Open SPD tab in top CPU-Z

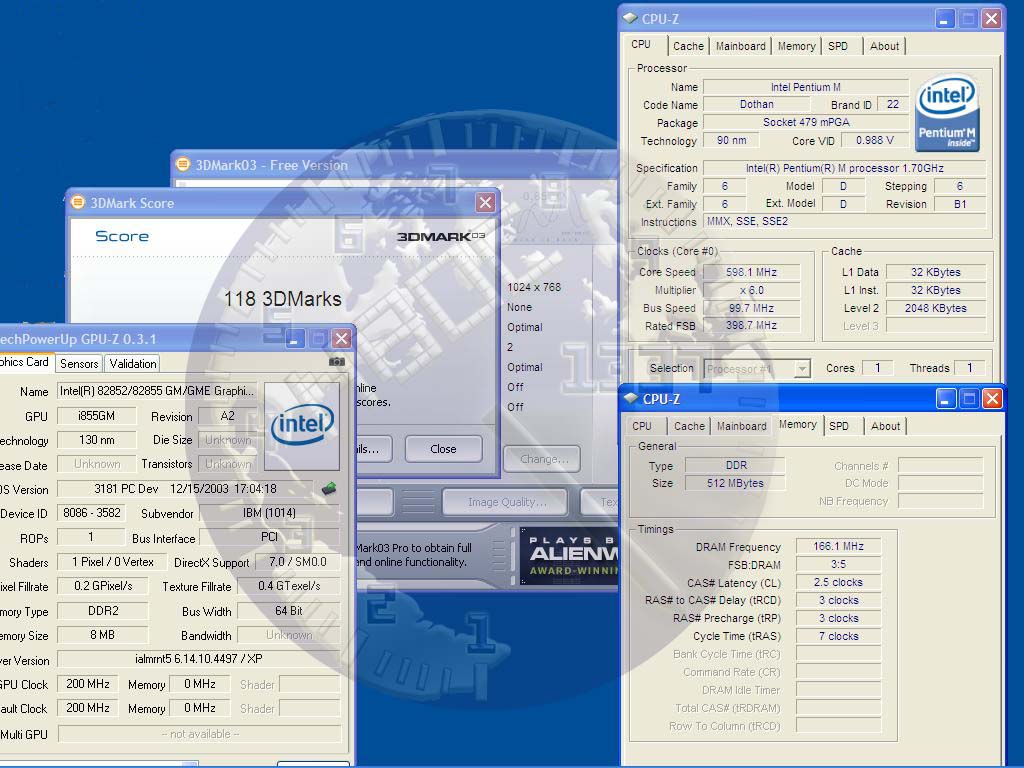(838, 46)
